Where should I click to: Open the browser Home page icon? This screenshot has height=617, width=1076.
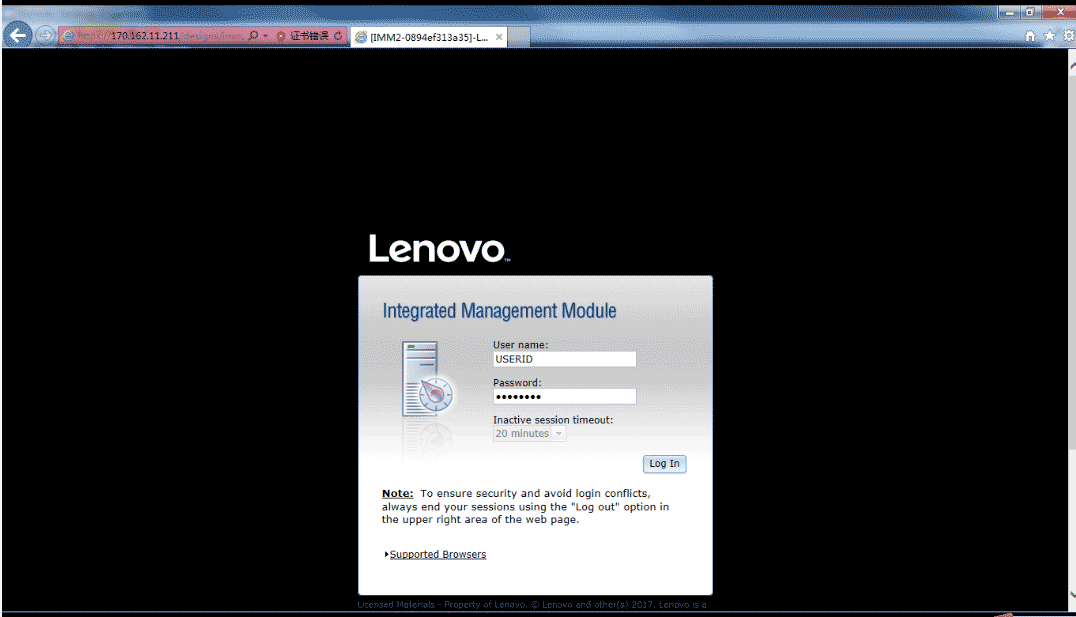pos(1030,36)
